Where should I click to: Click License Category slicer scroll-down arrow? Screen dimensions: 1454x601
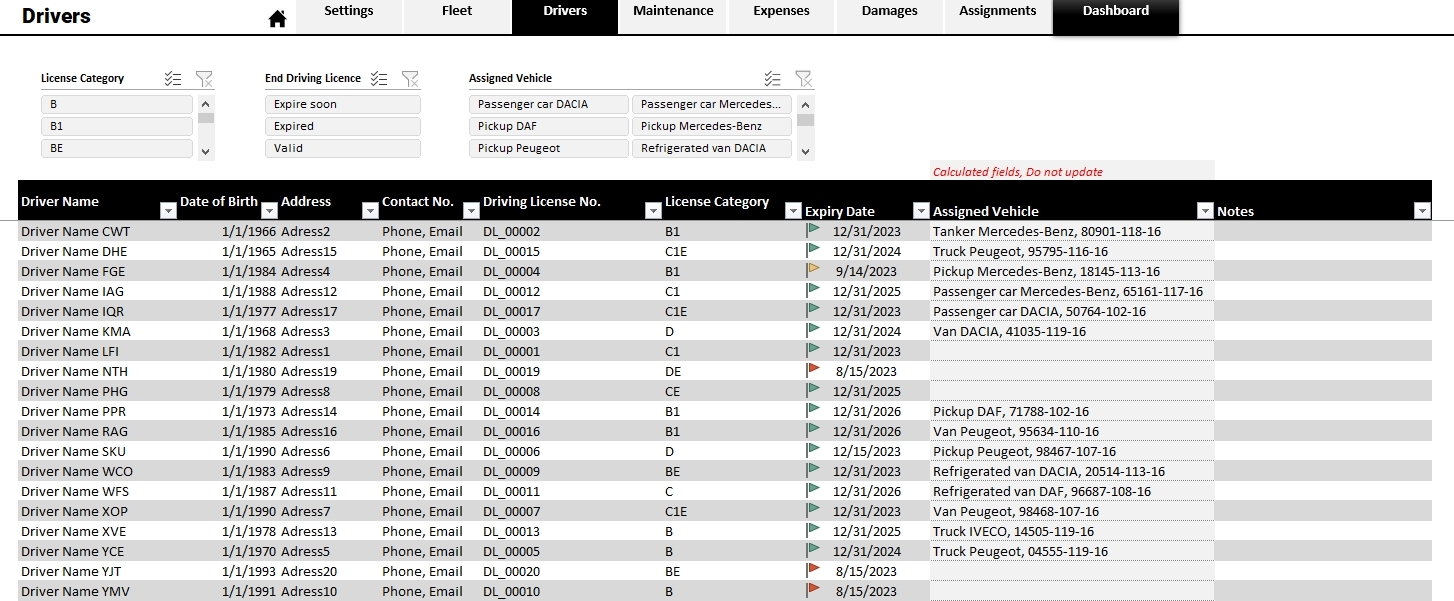(205, 151)
